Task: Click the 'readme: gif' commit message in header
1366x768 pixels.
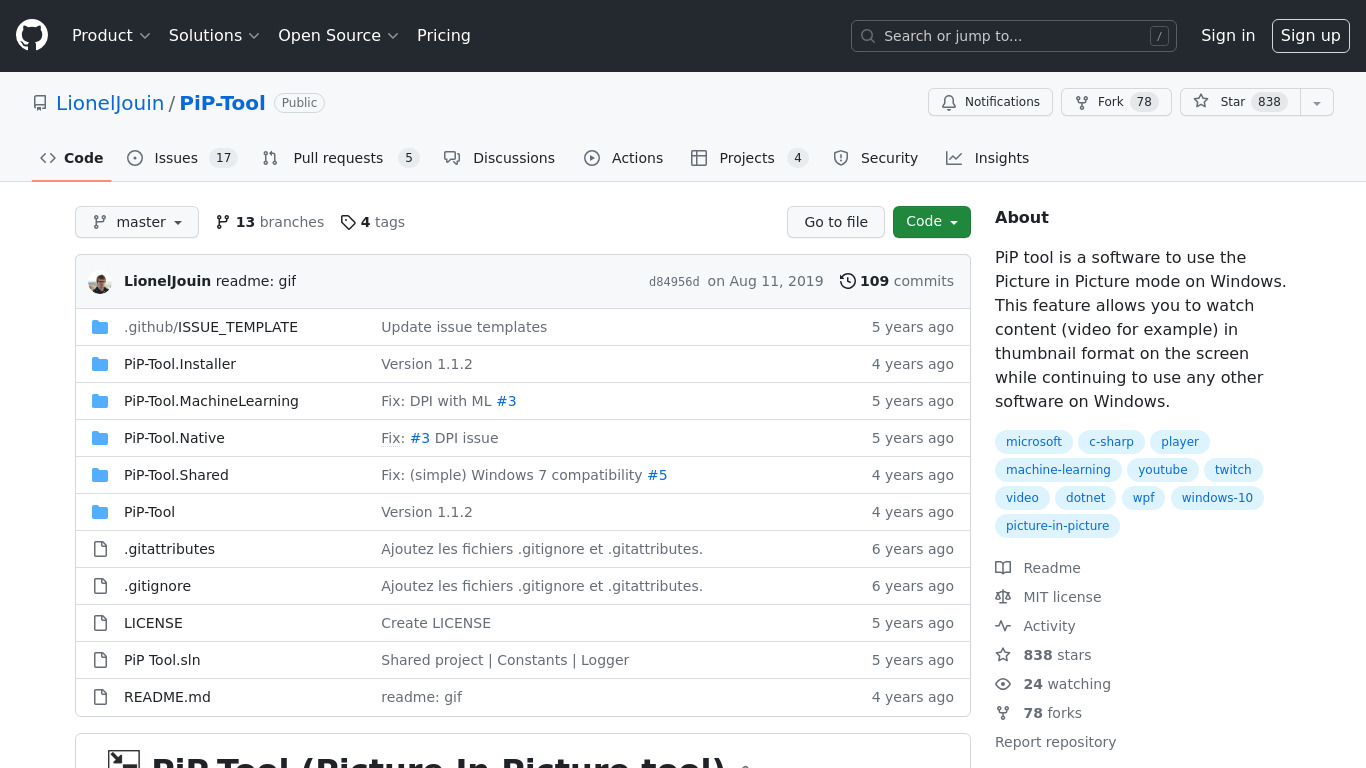Action: click(256, 281)
